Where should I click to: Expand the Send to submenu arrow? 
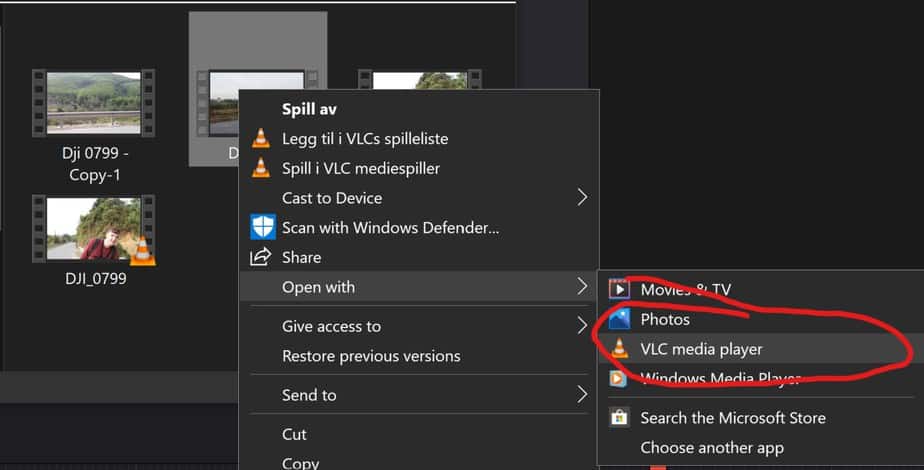582,395
